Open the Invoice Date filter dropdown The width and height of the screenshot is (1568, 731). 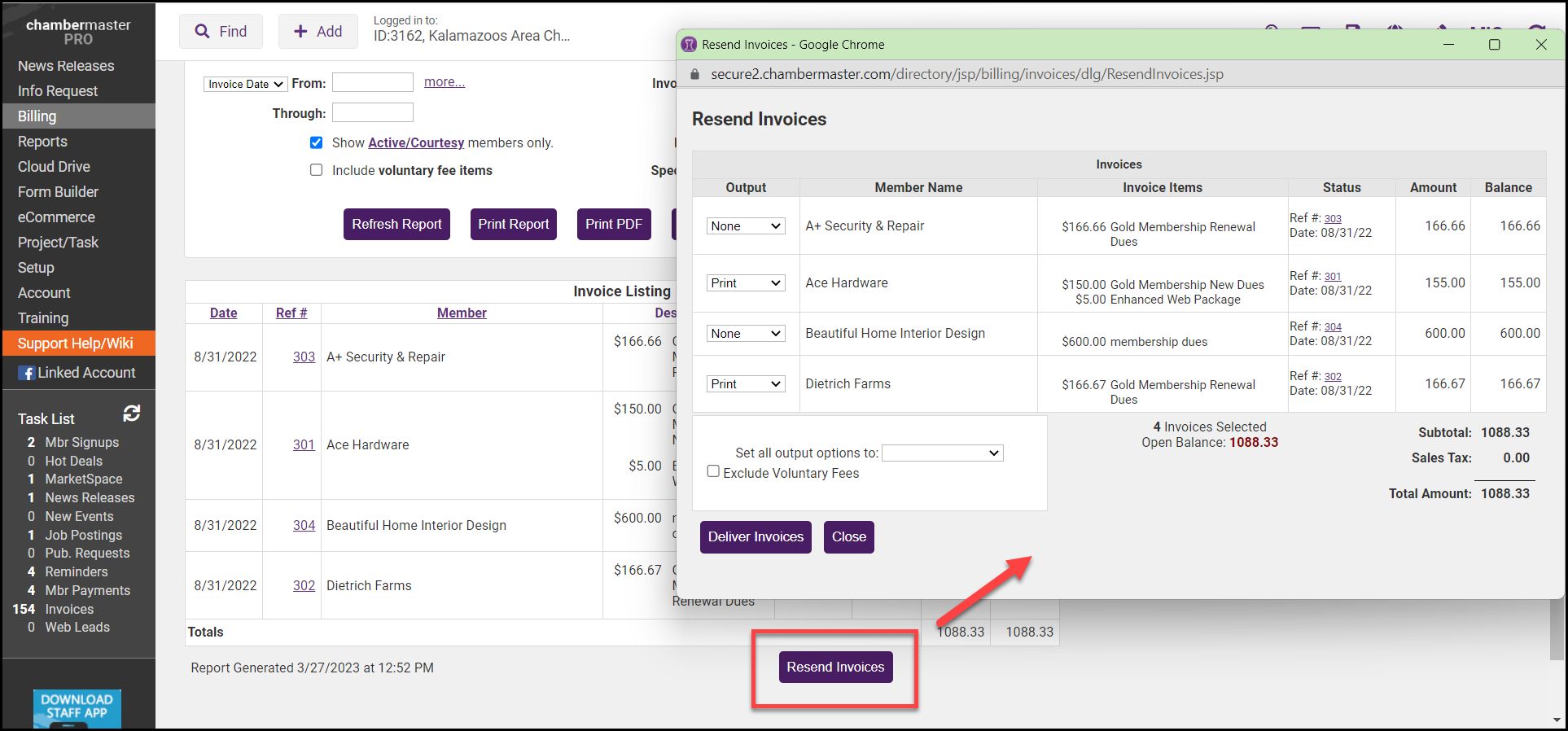(245, 84)
